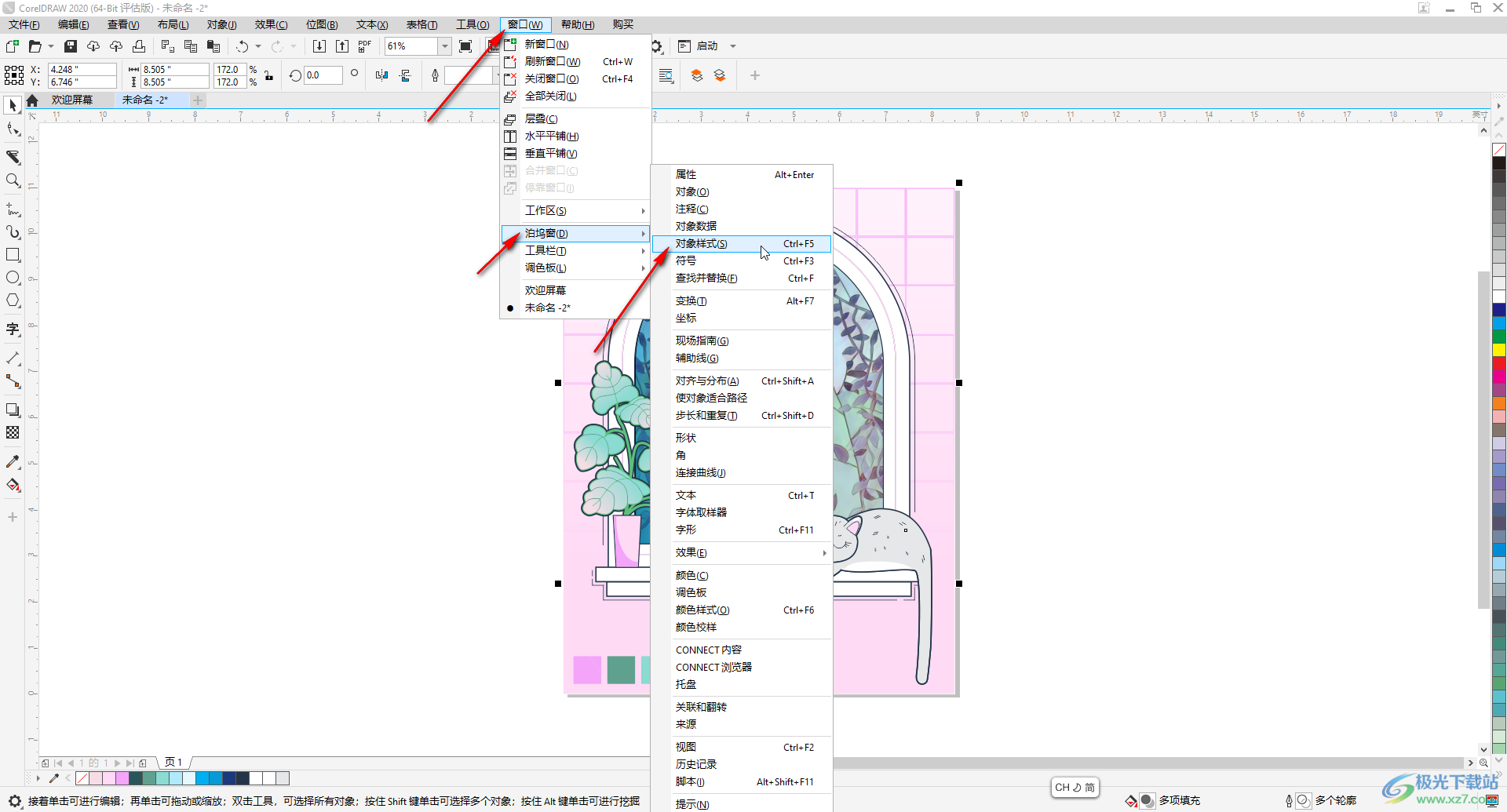
Task: Click the Mirror horizontally icon
Action: coord(381,75)
